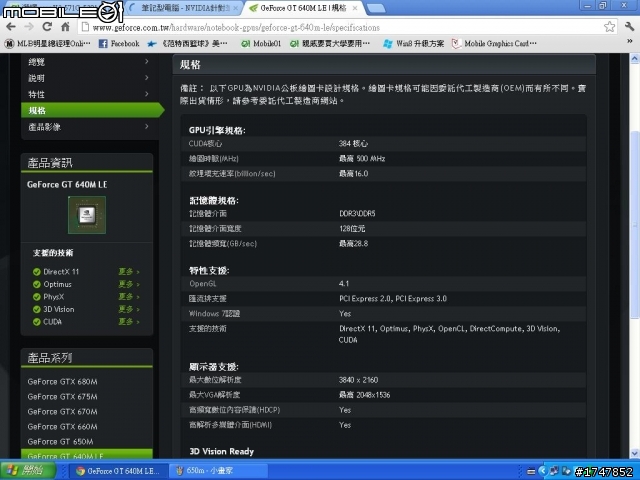Open the Facebook bookmark

click(x=119, y=43)
